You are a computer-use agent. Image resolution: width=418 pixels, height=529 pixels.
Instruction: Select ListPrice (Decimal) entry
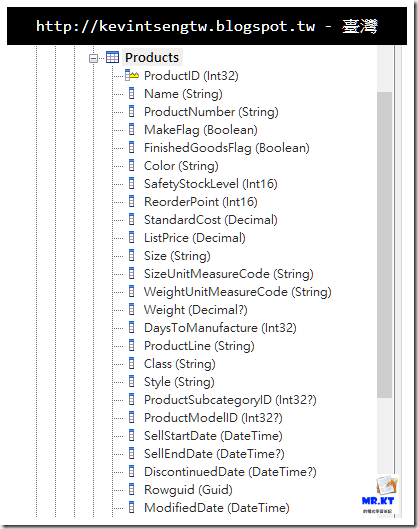pos(195,238)
